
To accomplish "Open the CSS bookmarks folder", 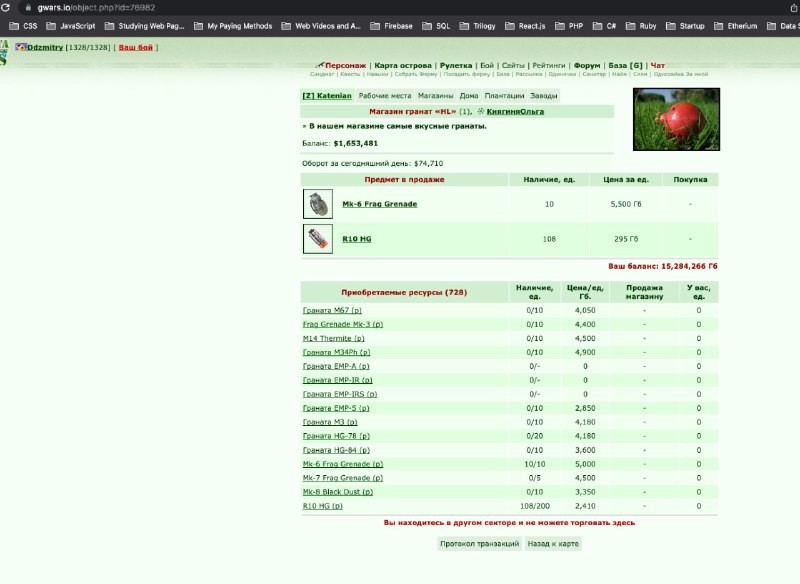I will (x=23, y=26).
